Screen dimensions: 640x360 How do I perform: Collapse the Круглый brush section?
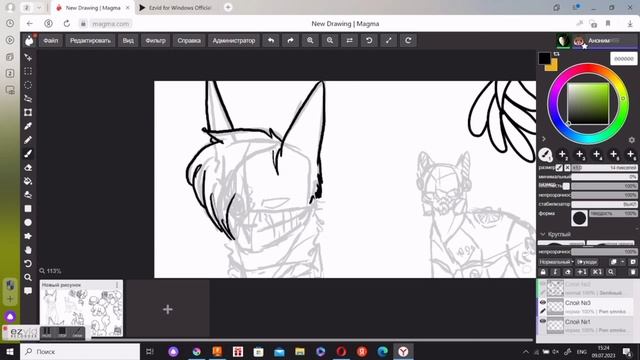[x=543, y=234]
